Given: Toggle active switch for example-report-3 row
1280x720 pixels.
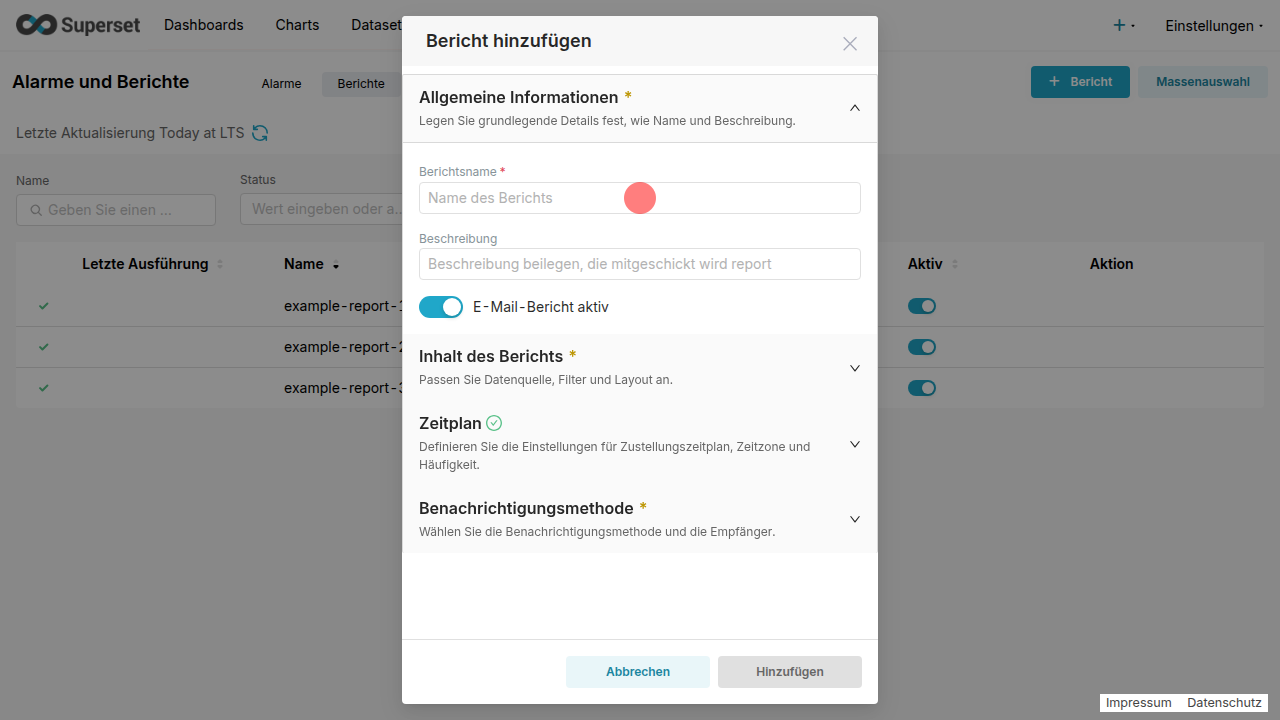Looking at the screenshot, I should click(x=921, y=388).
